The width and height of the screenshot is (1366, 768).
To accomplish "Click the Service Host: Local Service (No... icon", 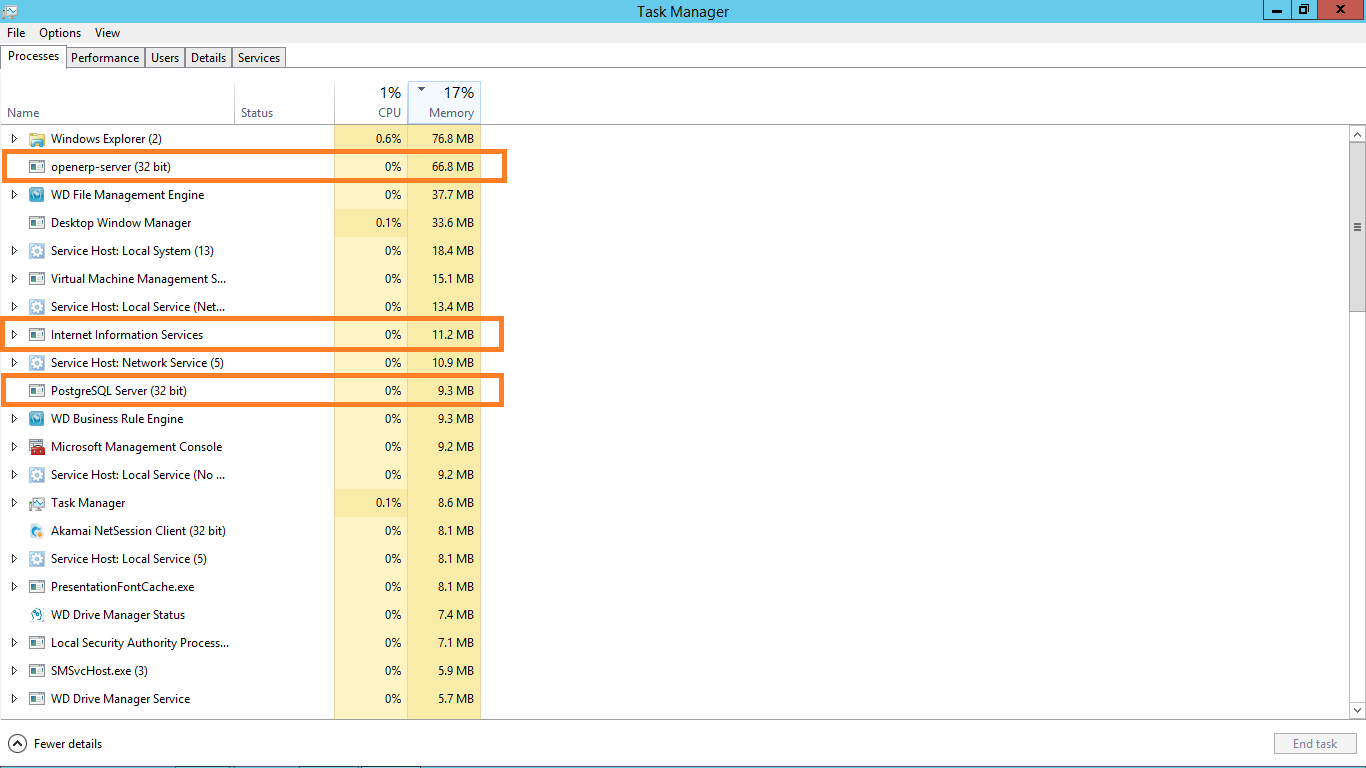I will (37, 475).
